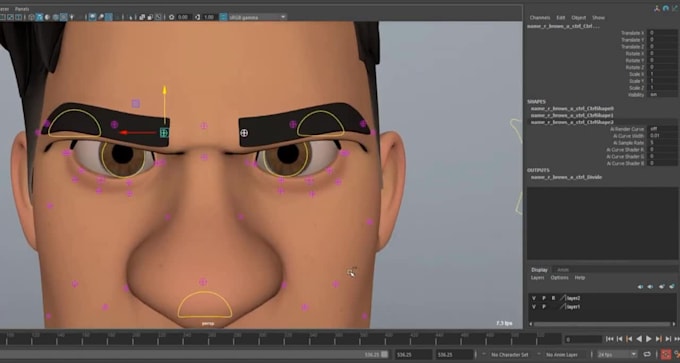680x363 pixels.
Task: Open the Panels menu in viewport
Action: [x=22, y=9]
